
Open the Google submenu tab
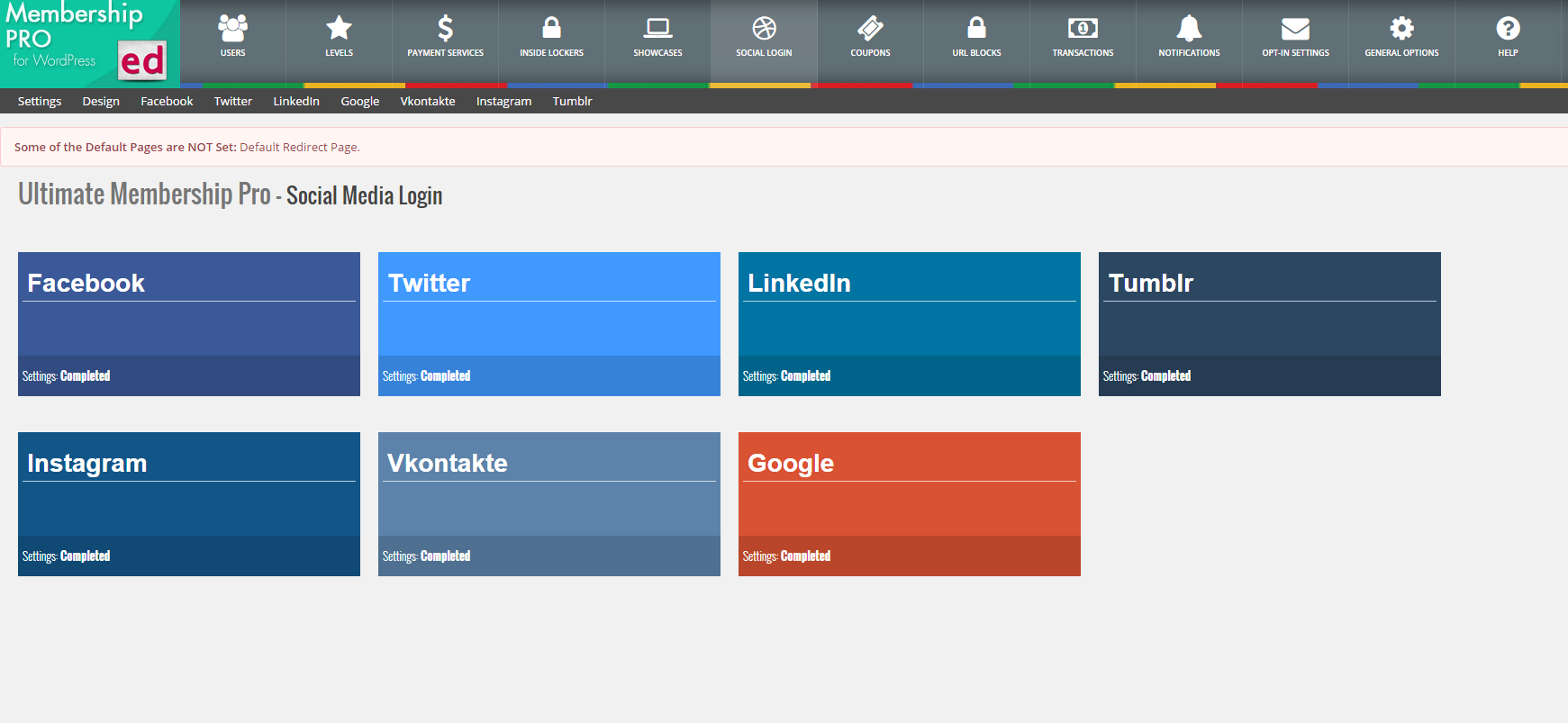pos(360,101)
